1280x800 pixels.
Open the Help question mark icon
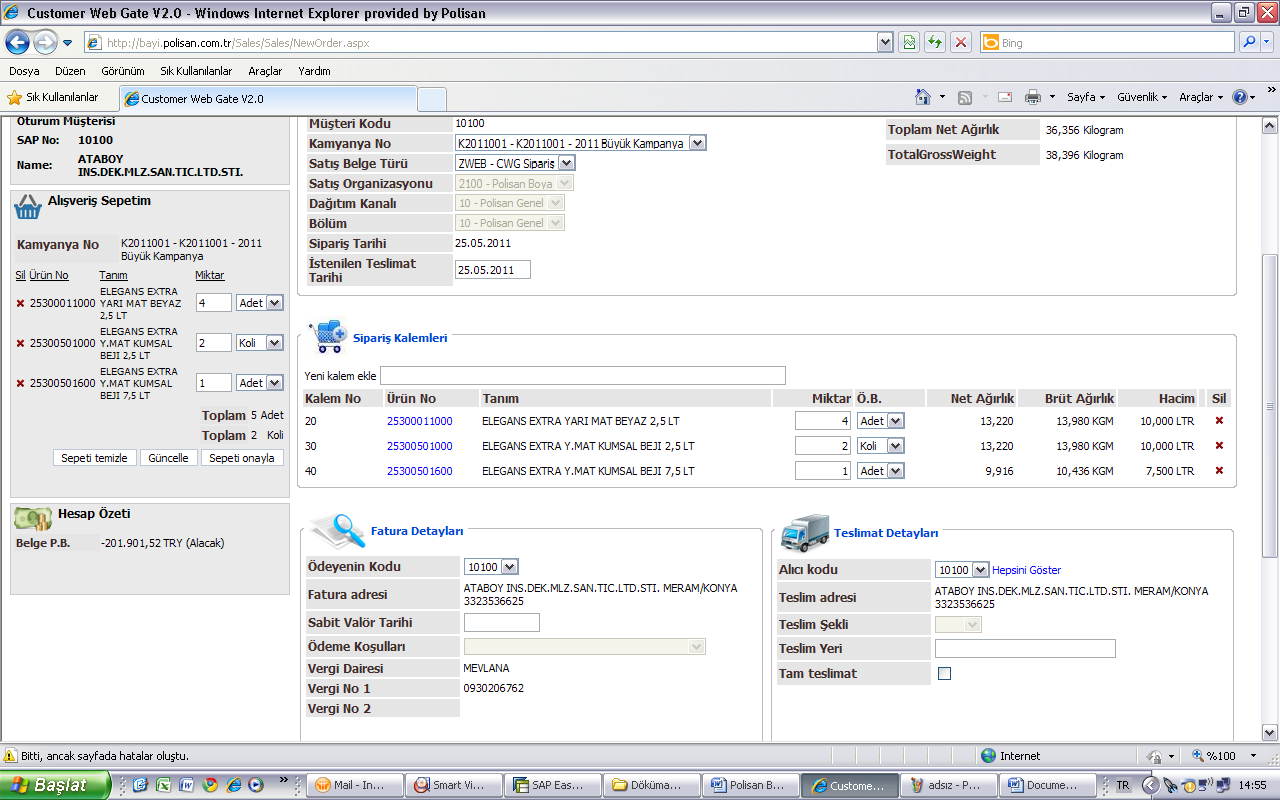(1239, 97)
